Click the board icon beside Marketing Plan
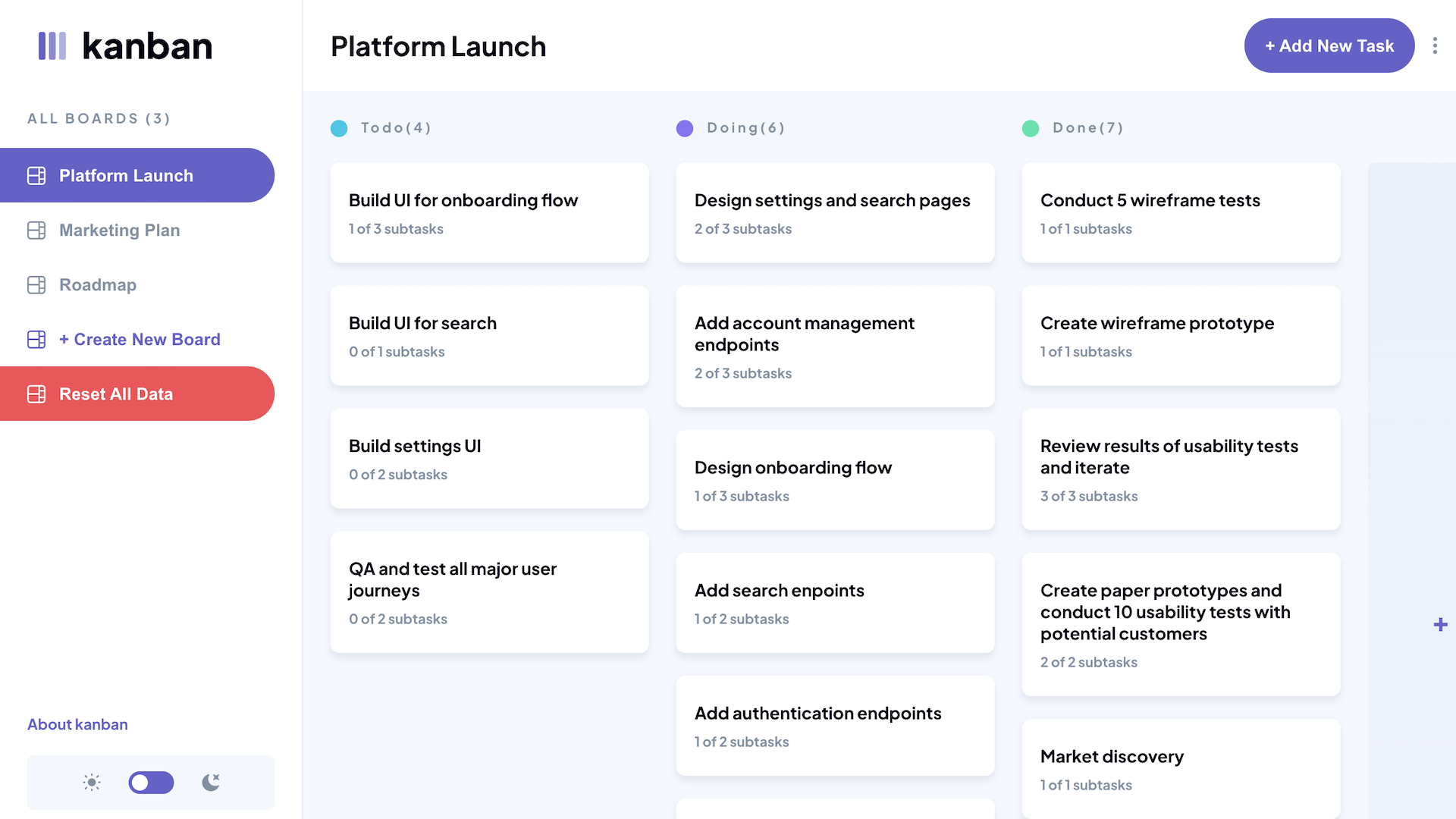The width and height of the screenshot is (1456, 819). coord(36,231)
